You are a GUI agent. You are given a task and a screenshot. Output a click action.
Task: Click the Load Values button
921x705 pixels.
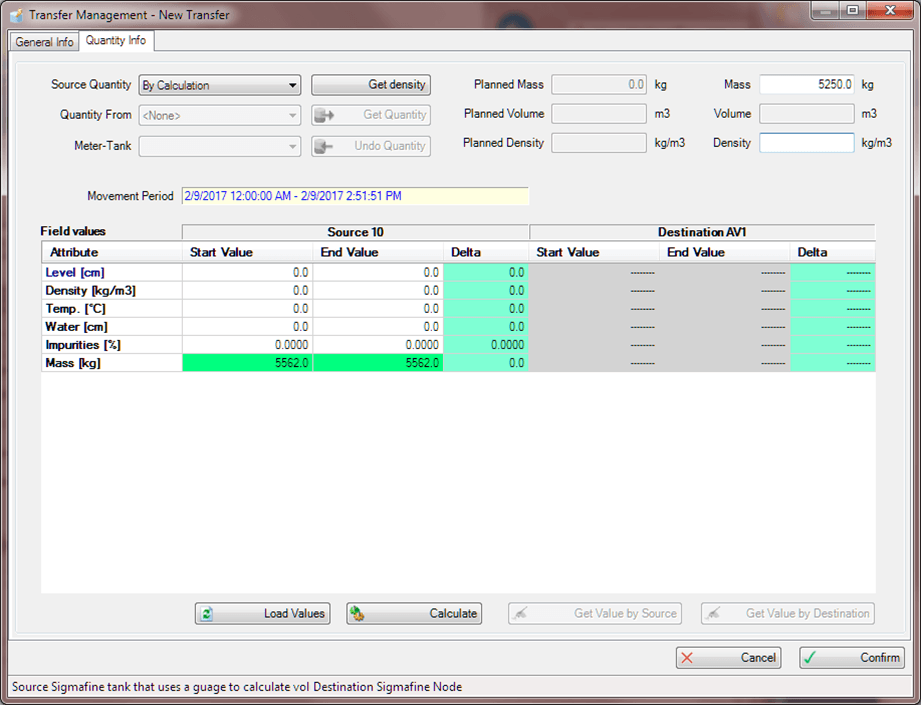262,614
